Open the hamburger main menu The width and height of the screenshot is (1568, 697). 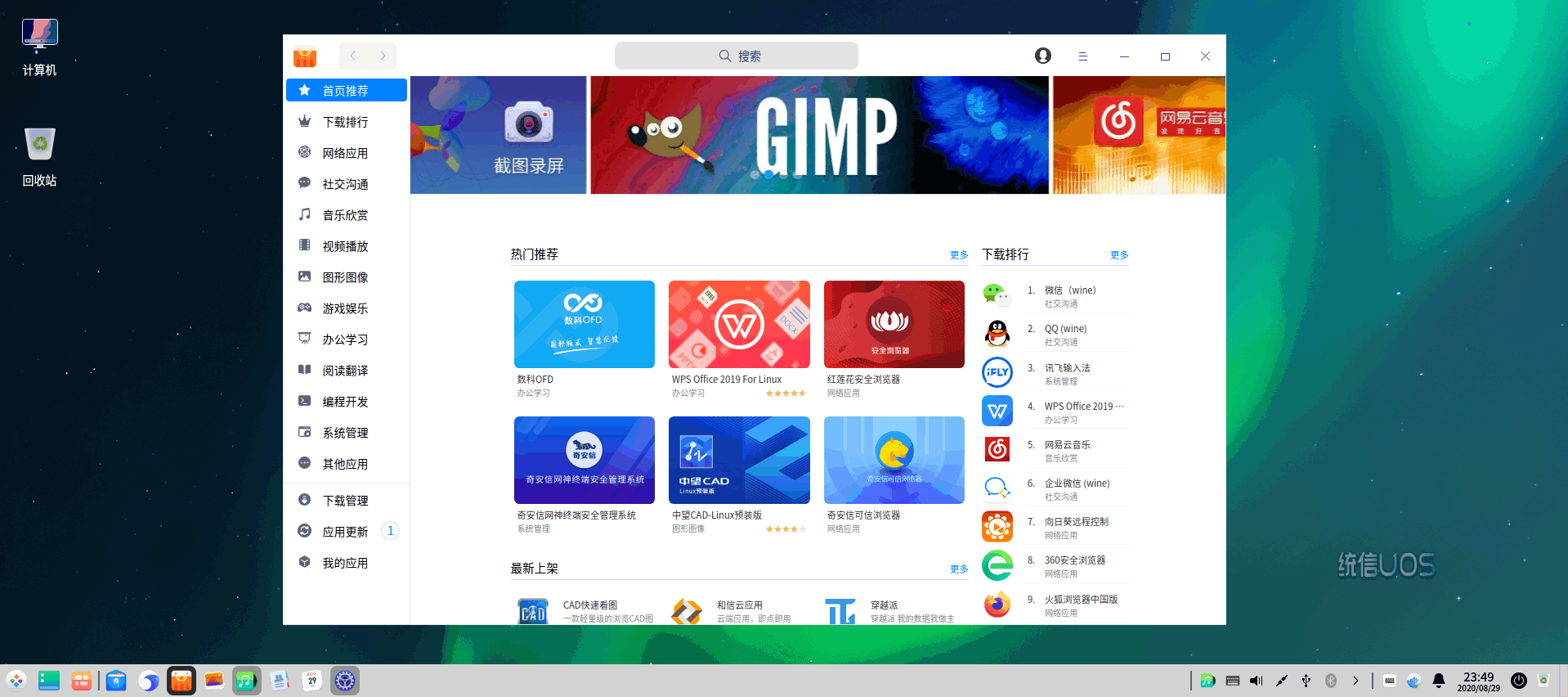tap(1082, 56)
